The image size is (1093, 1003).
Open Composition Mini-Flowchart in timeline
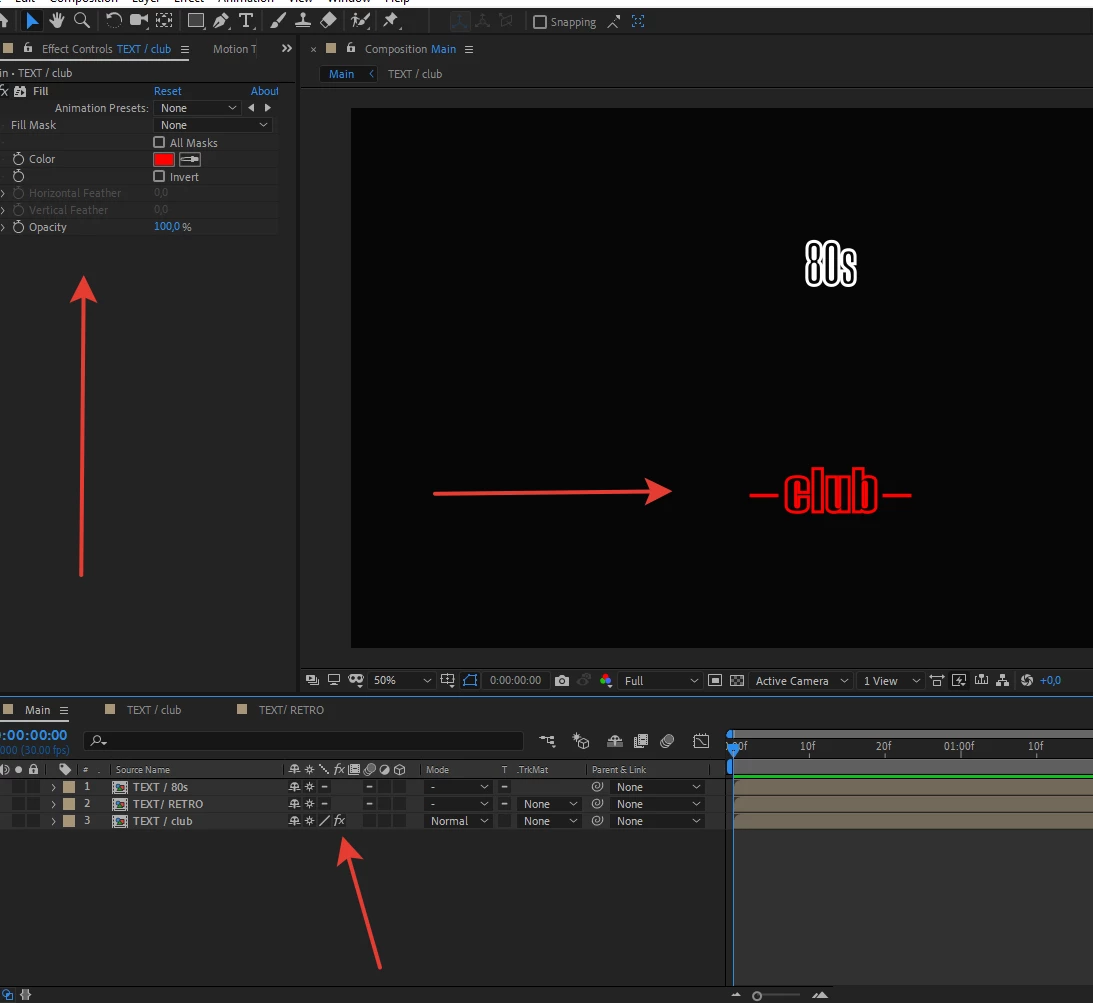pos(547,741)
